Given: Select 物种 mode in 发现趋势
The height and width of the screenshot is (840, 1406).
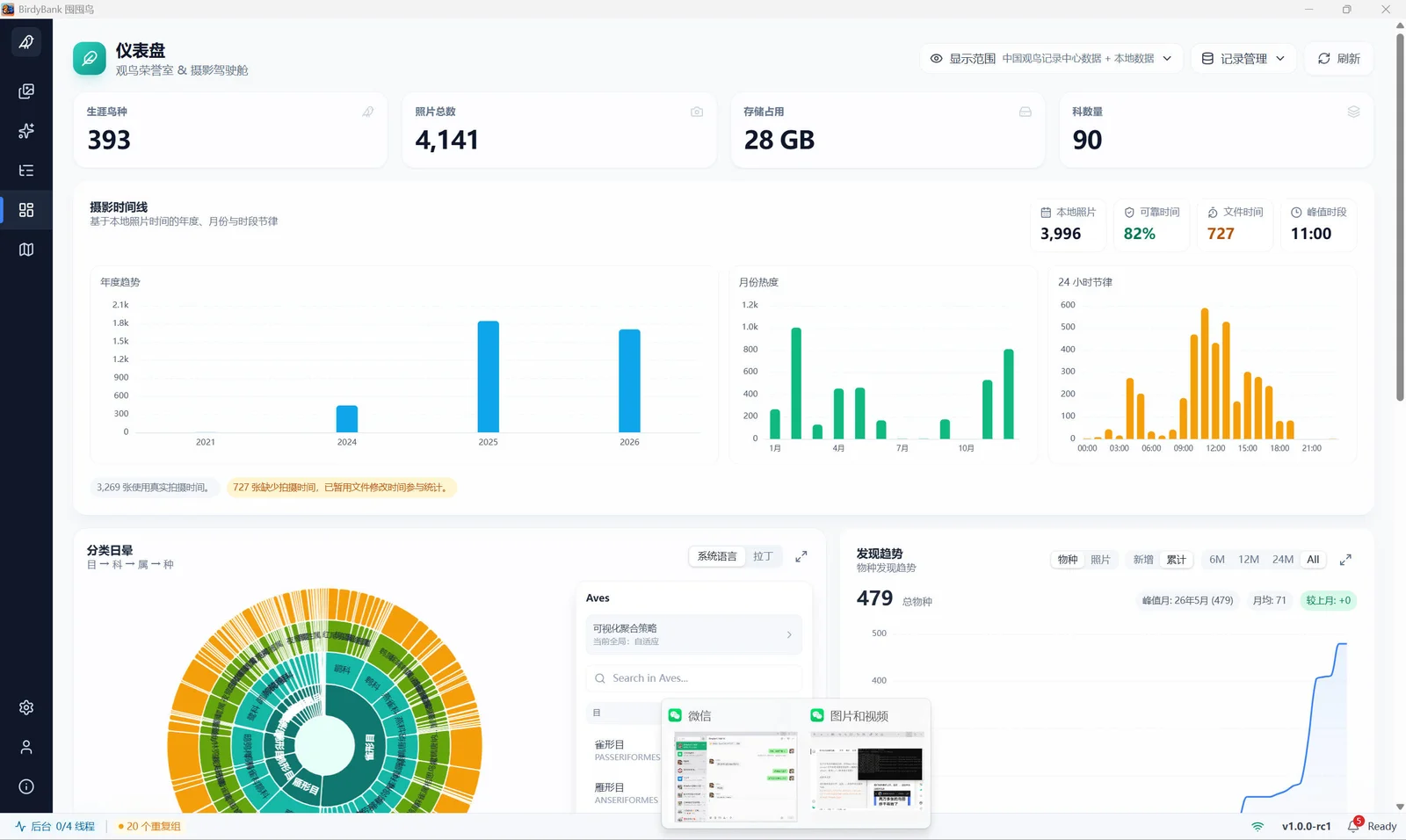Looking at the screenshot, I should (1068, 560).
